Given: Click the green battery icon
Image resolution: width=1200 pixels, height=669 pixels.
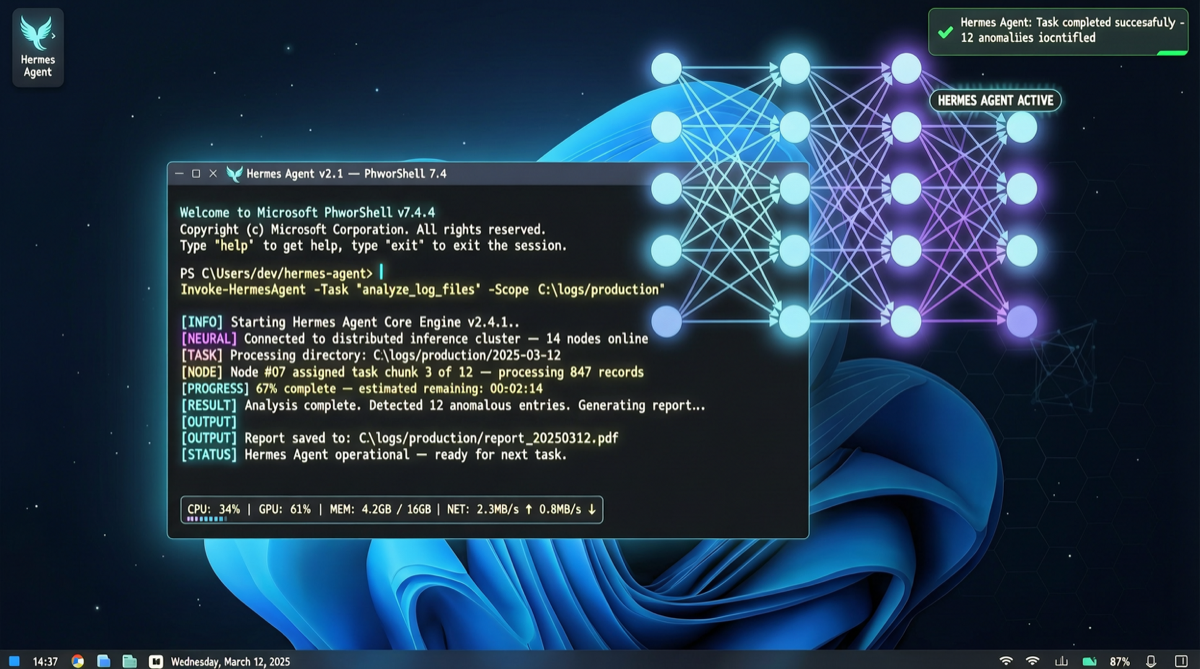Looking at the screenshot, I should (1090, 661).
